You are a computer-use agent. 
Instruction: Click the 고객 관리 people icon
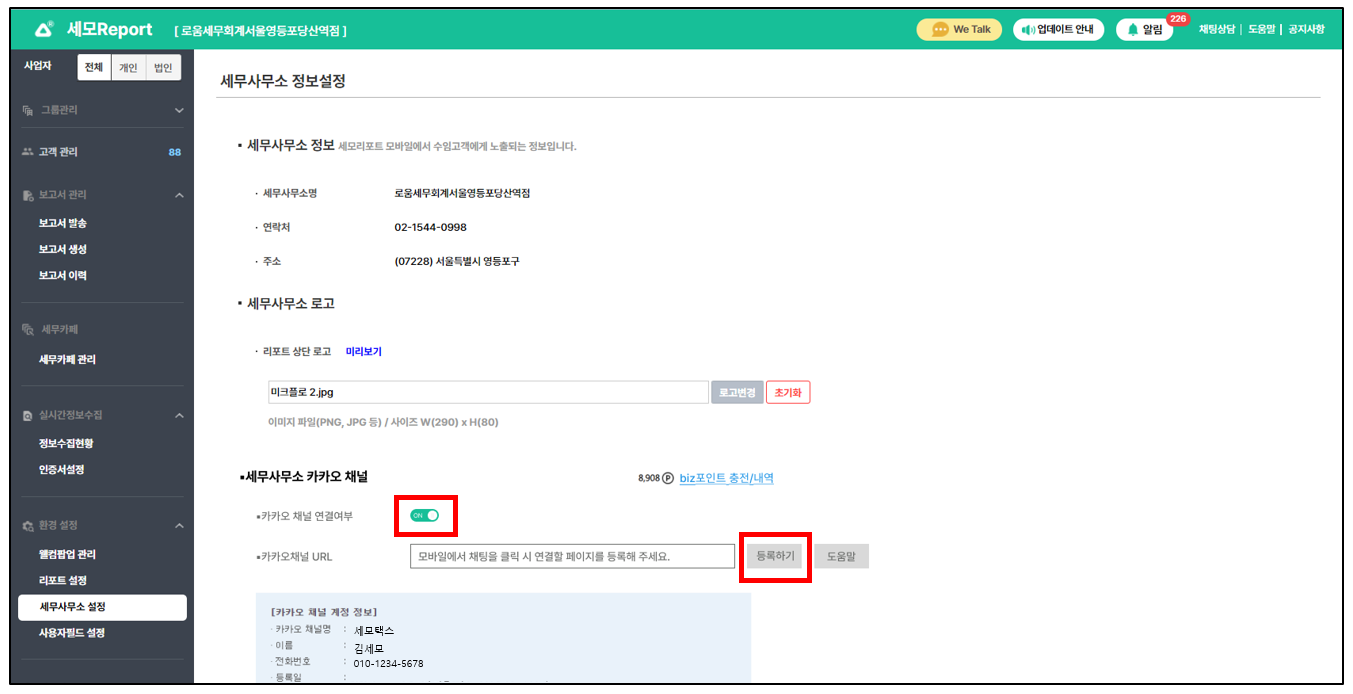click(x=27, y=152)
